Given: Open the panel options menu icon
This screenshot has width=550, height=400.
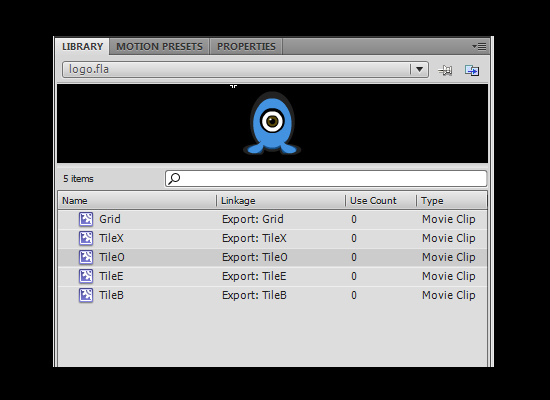Looking at the screenshot, I should pos(479,46).
